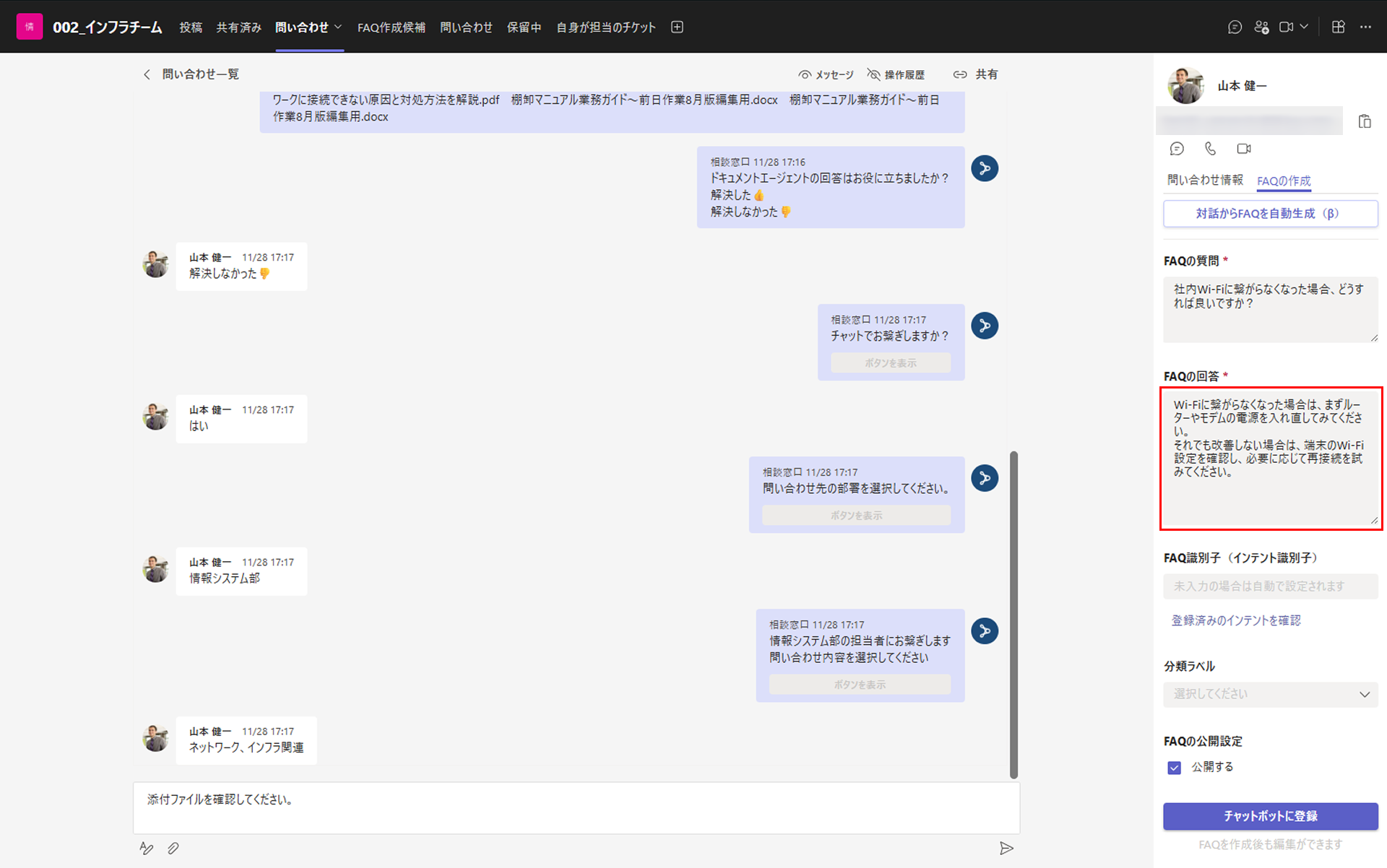This screenshot has width=1387, height=868.
Task: Open the conversation chat icon in header
Action: [1235, 27]
